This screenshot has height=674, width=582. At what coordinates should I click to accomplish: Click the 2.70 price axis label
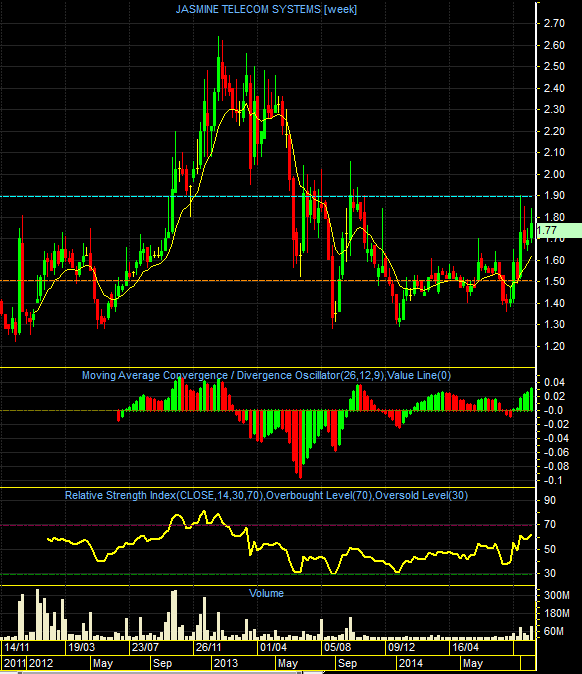click(x=554, y=23)
